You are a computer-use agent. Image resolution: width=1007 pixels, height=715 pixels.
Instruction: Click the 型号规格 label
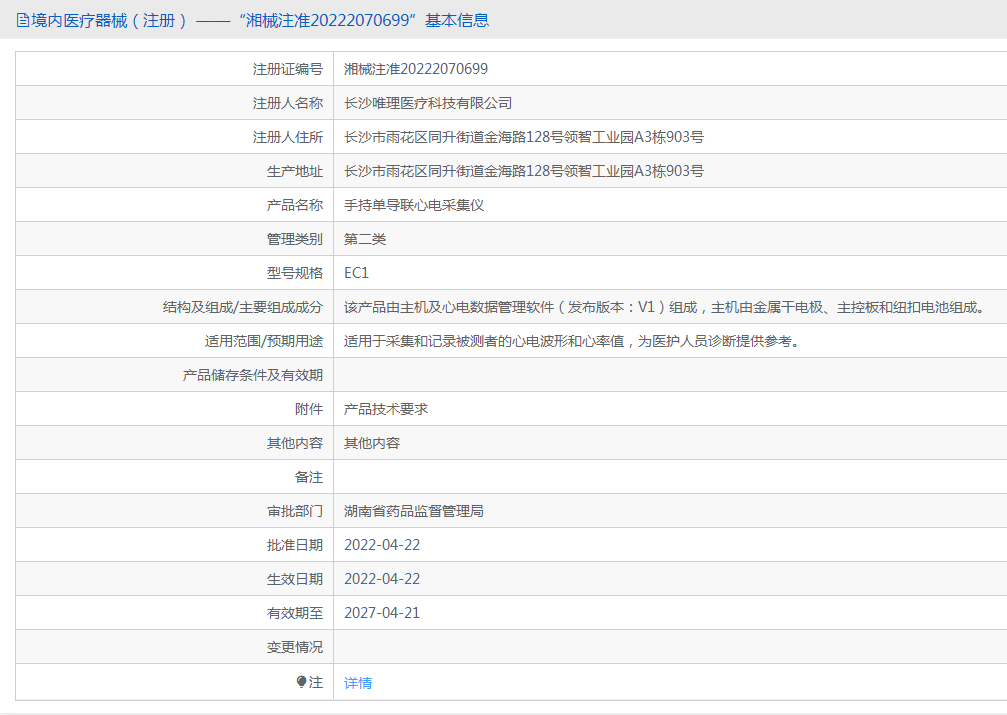[x=295, y=273]
